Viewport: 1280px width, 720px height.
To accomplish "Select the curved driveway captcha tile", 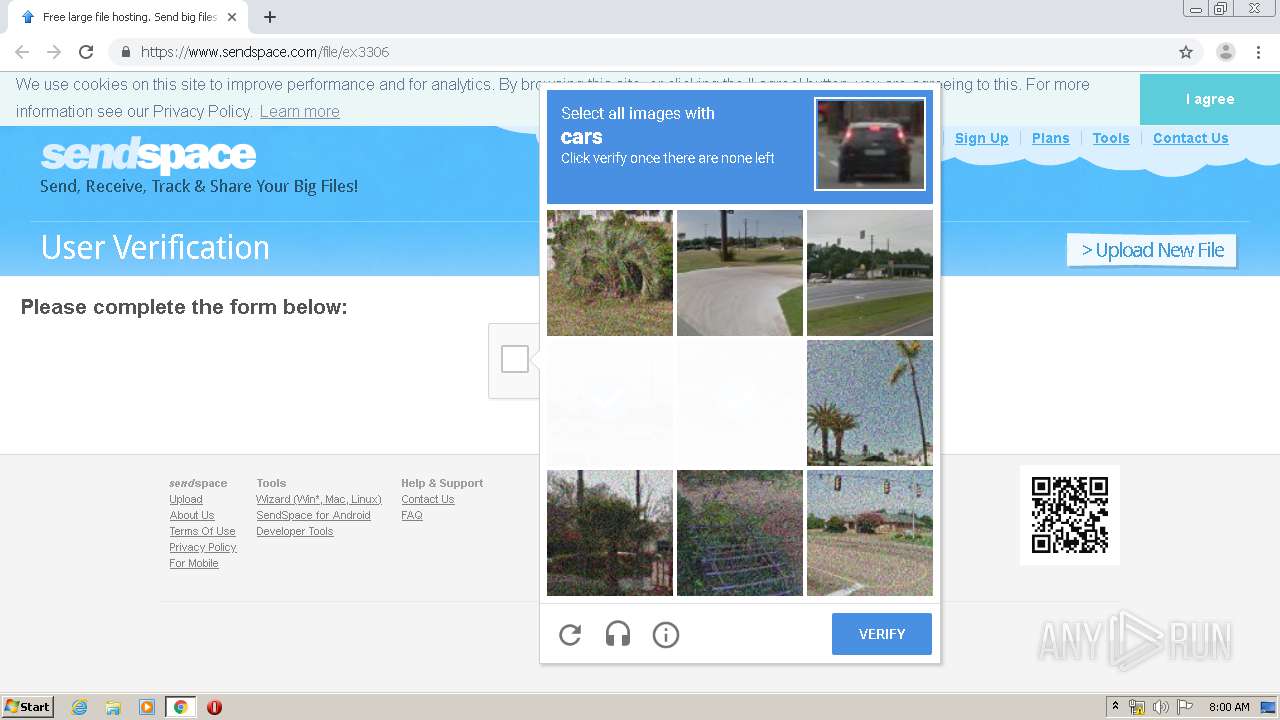I will pyautogui.click(x=740, y=273).
